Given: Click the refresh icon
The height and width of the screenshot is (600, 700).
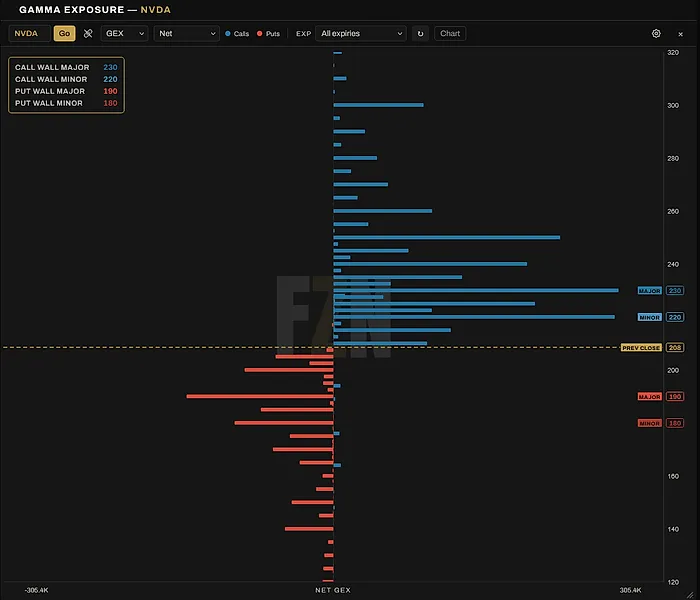Looking at the screenshot, I should pyautogui.click(x=420, y=33).
